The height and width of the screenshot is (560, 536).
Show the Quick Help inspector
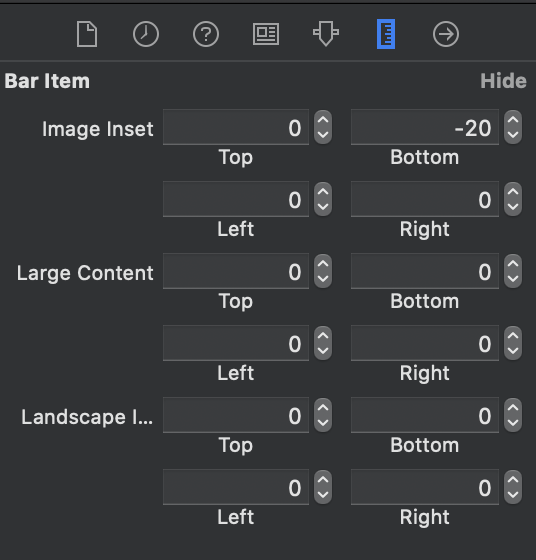[206, 34]
